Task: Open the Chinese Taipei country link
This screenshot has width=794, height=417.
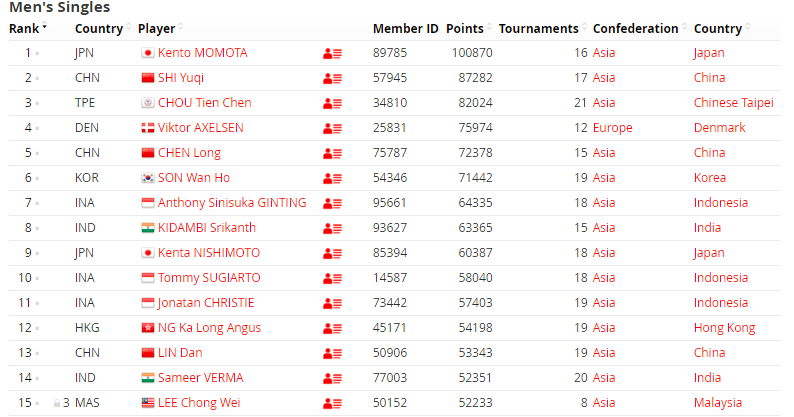Action: point(734,103)
